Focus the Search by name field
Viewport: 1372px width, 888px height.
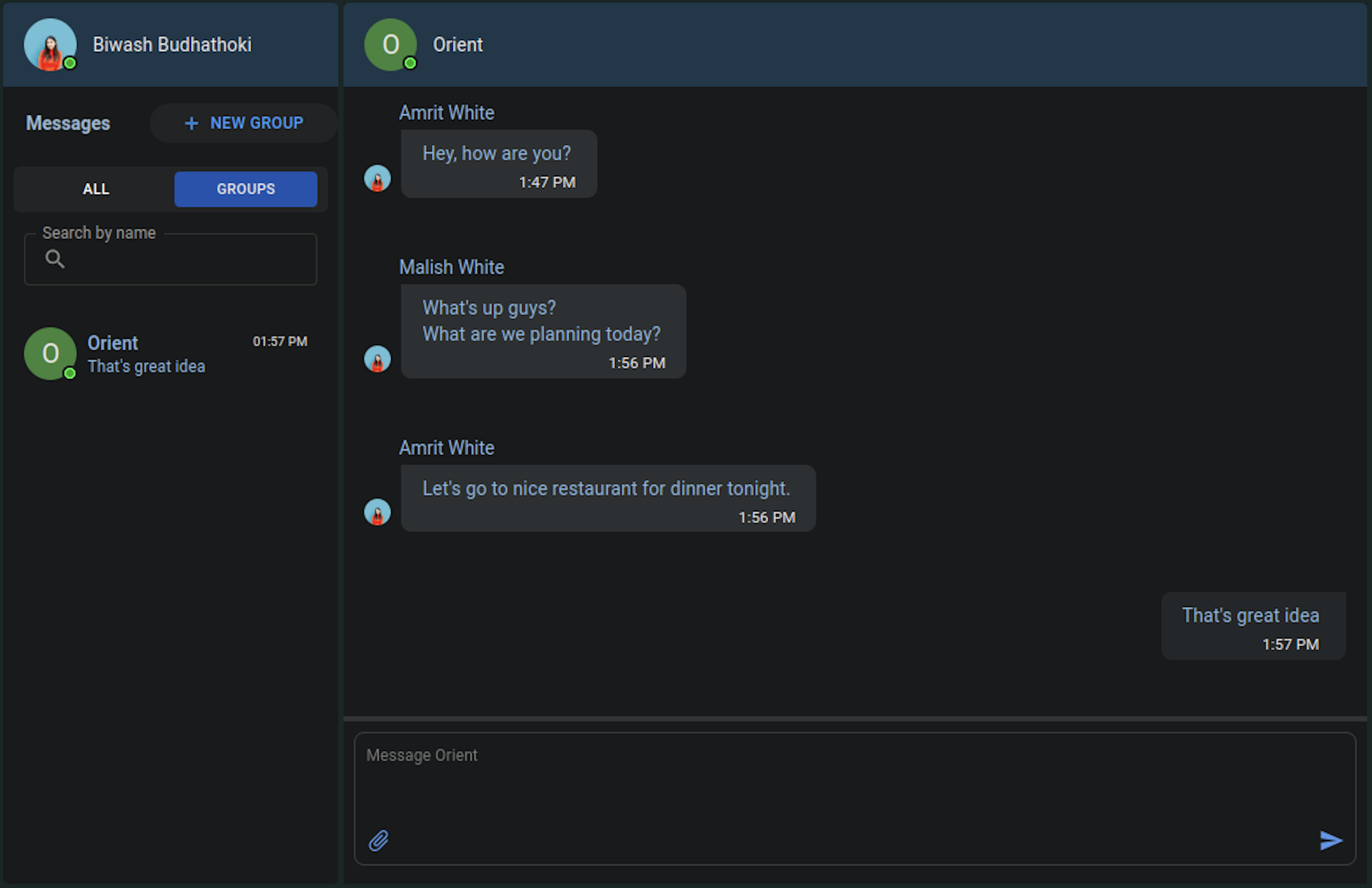tap(170, 259)
